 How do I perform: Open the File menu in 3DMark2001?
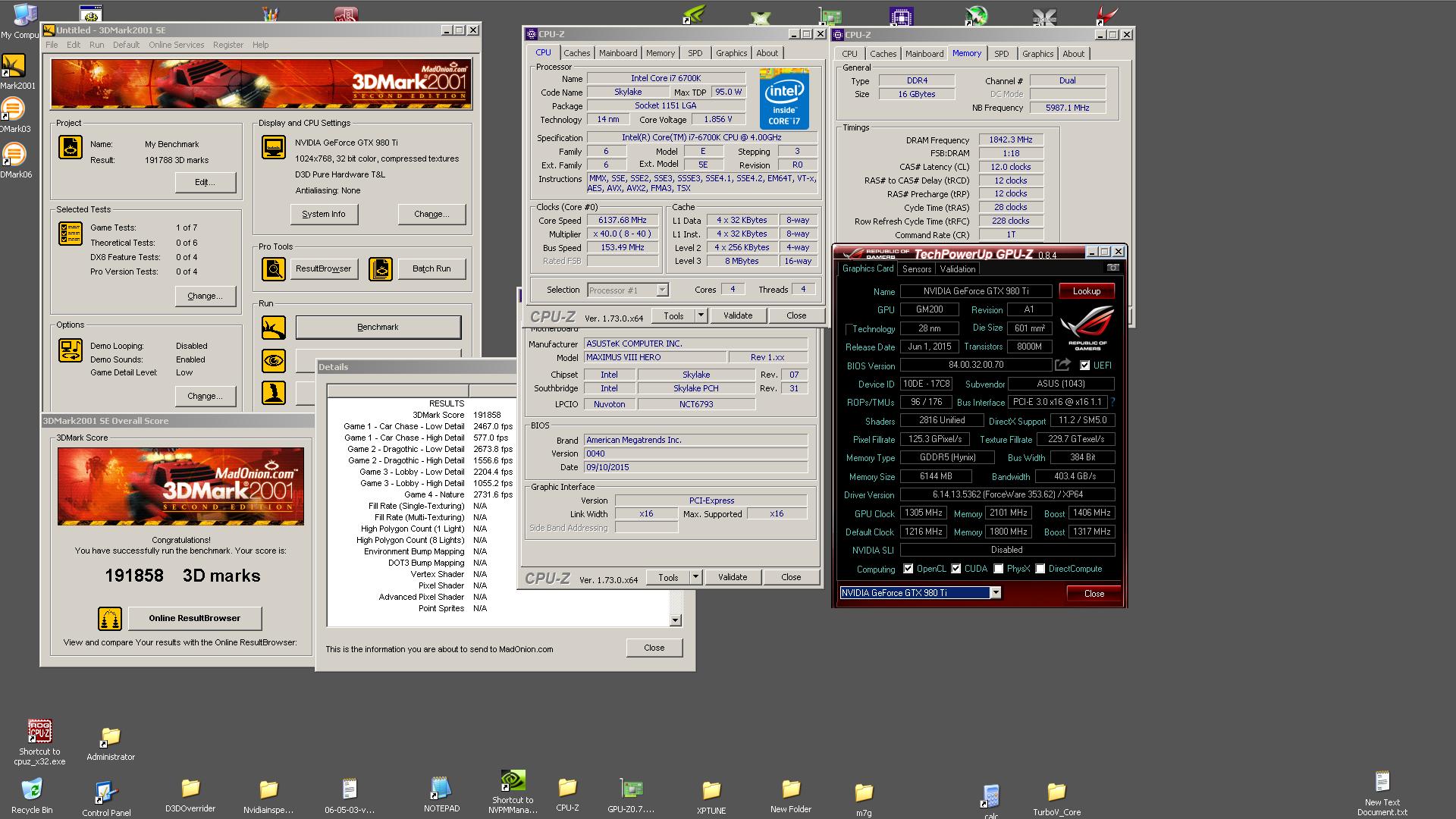(52, 45)
